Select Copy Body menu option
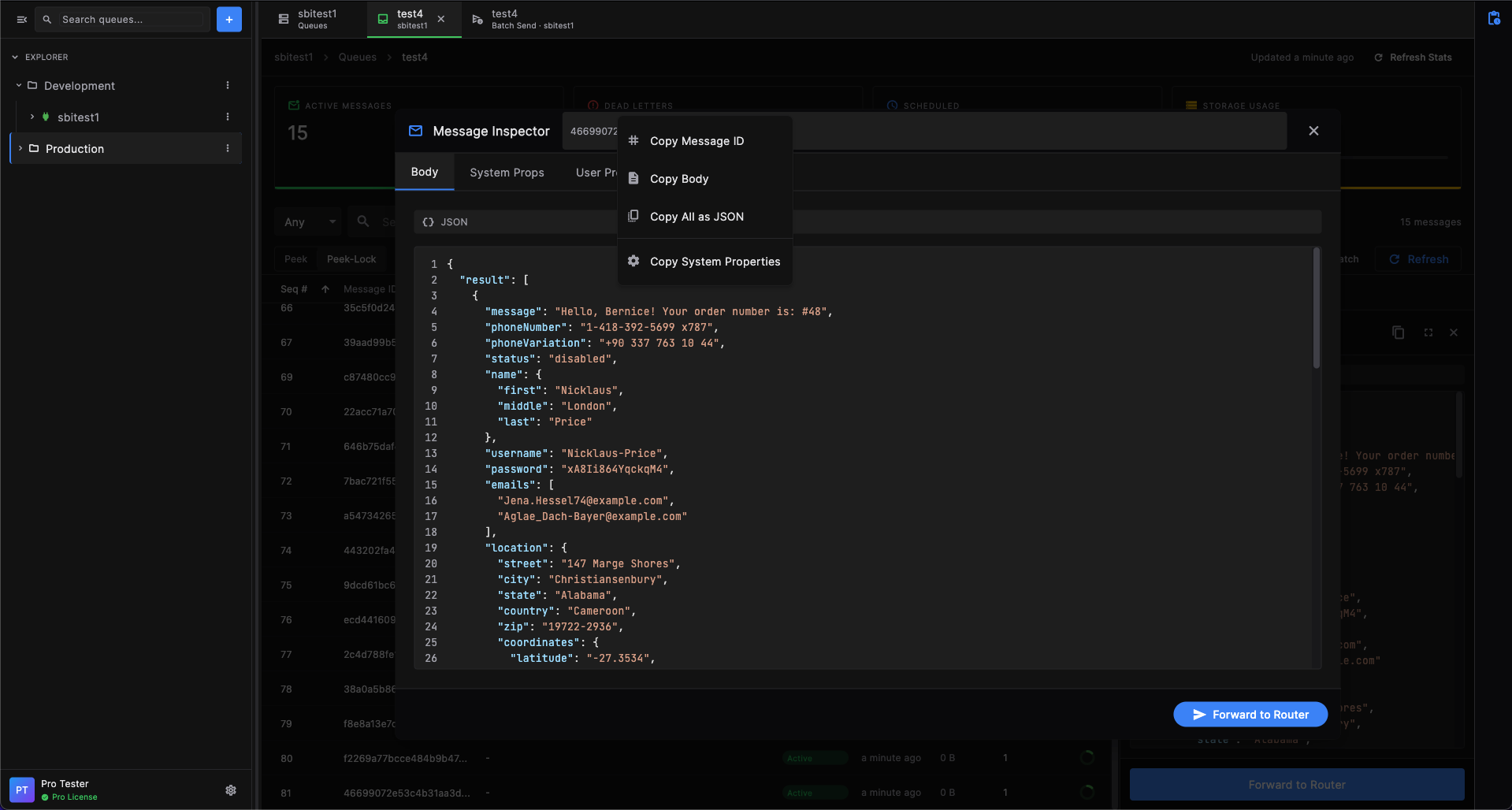Image resolution: width=1512 pixels, height=810 pixels. [x=678, y=179]
